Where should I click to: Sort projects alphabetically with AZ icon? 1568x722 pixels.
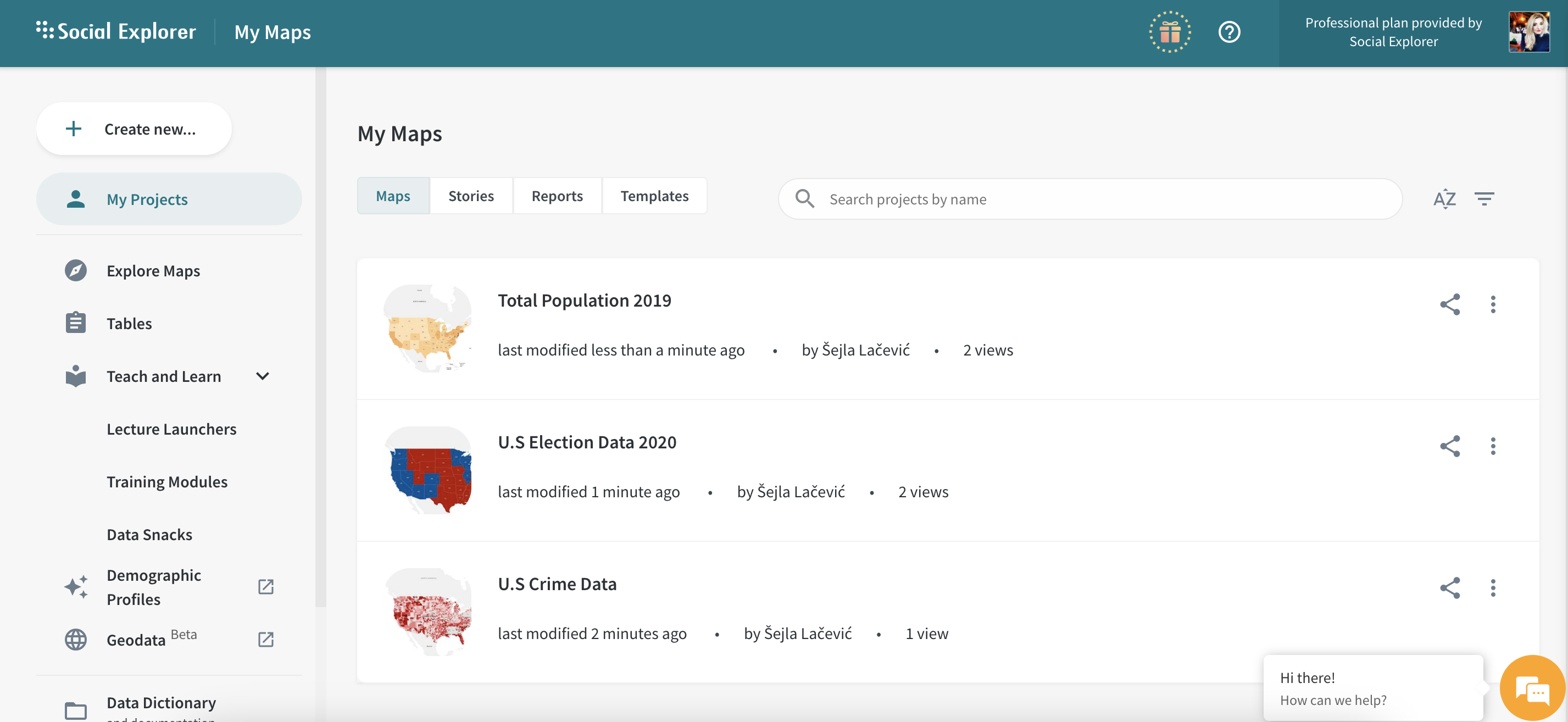(x=1444, y=199)
